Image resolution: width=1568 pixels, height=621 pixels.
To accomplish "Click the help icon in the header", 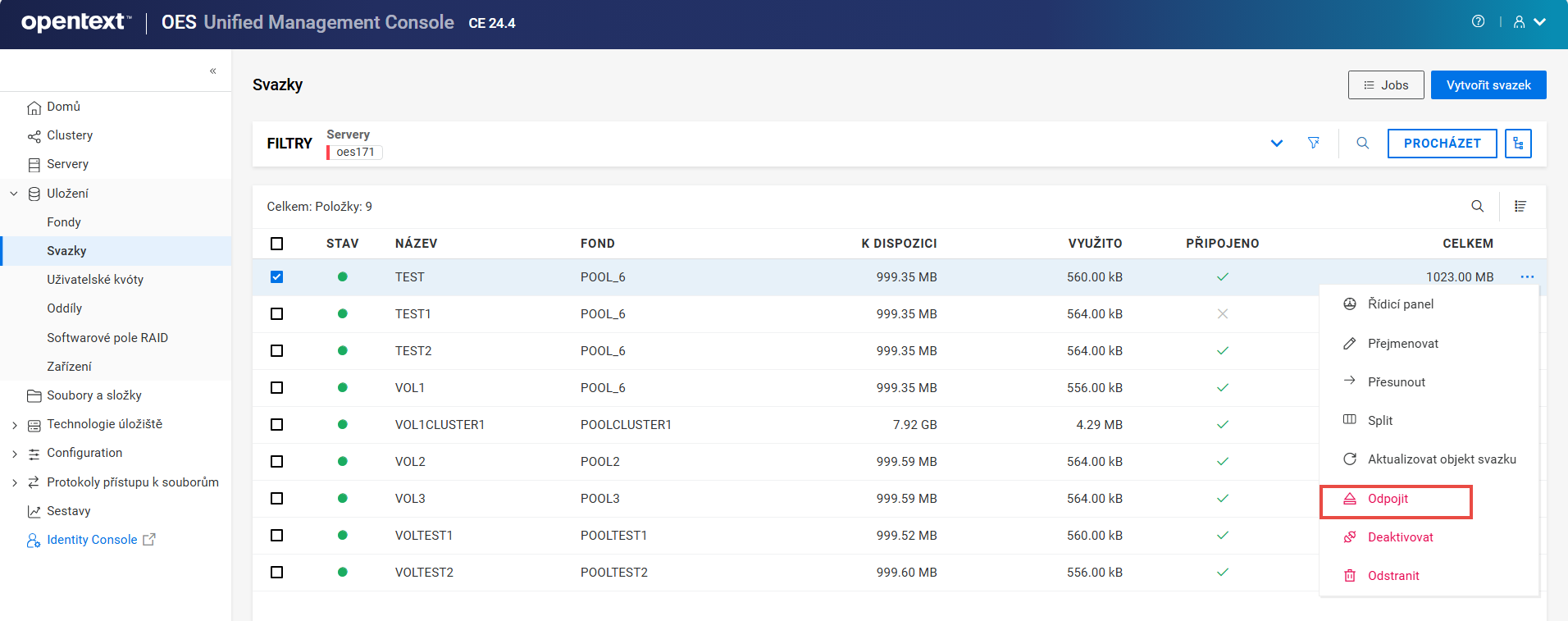I will coord(1478,22).
